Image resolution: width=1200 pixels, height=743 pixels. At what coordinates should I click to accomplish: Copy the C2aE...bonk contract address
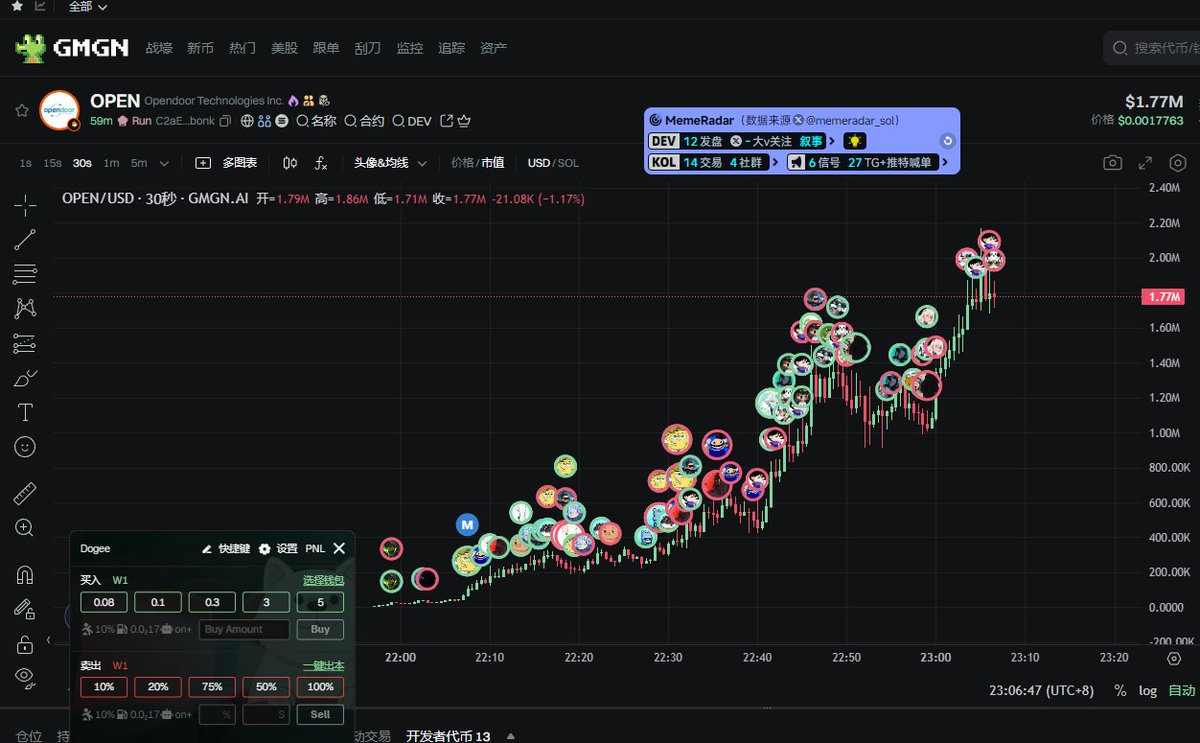[225, 121]
